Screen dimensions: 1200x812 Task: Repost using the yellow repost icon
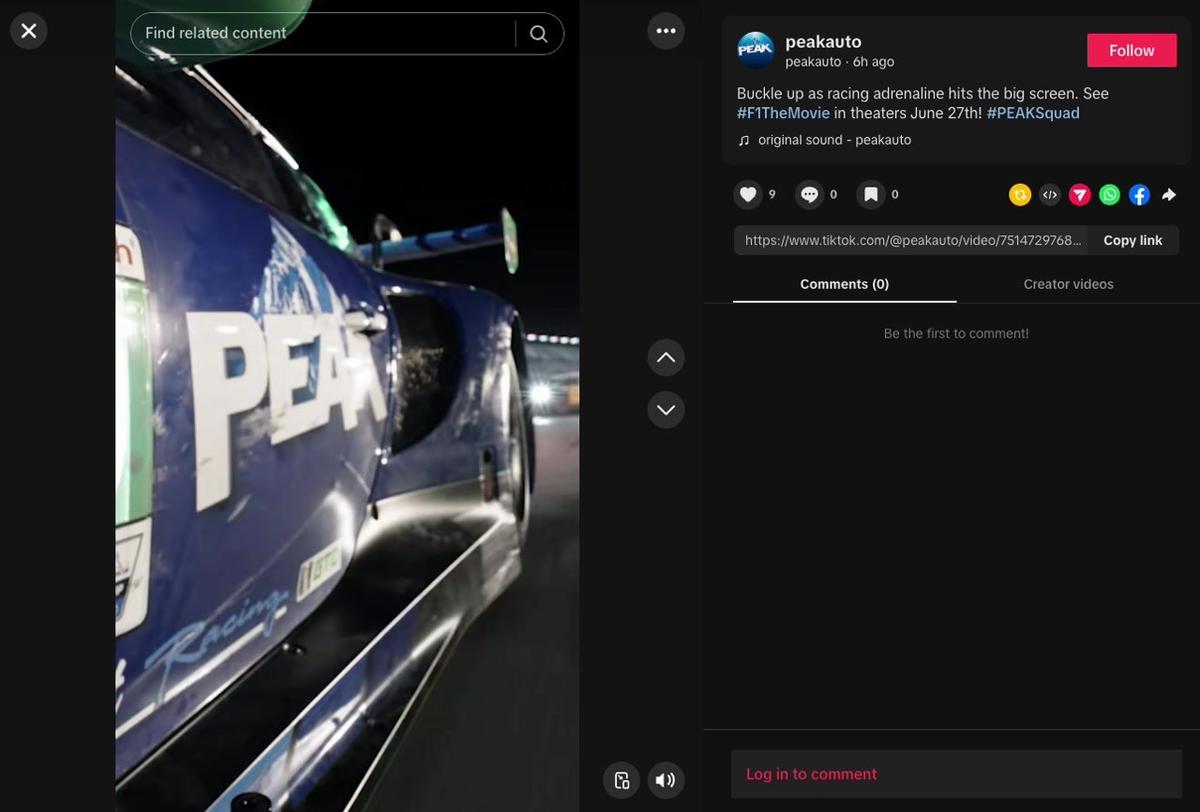tap(1020, 195)
